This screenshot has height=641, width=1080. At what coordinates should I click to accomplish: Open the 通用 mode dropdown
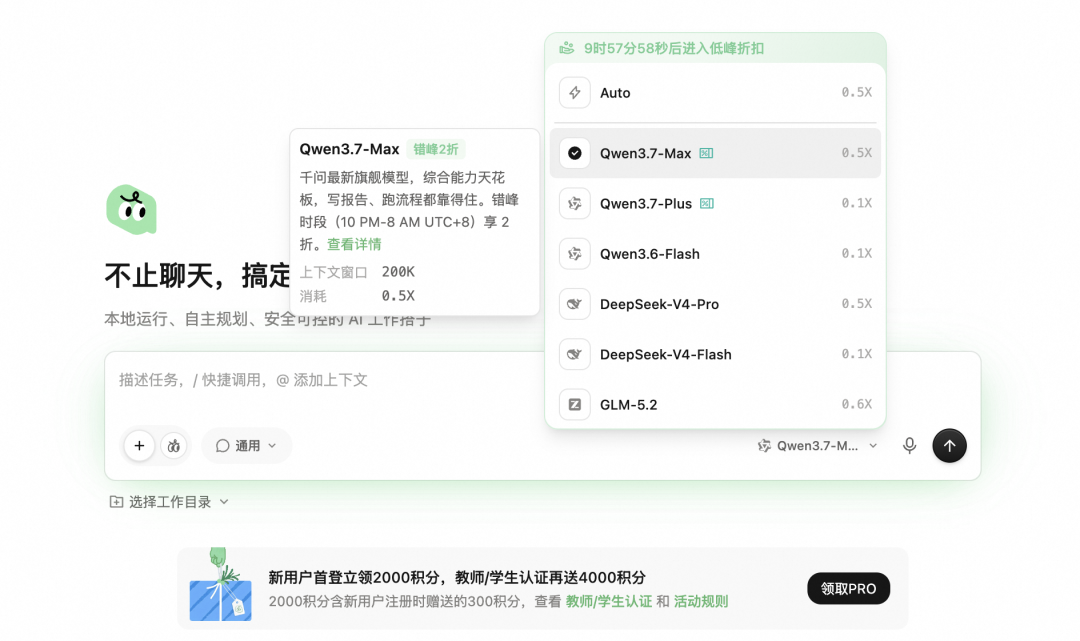pos(247,445)
